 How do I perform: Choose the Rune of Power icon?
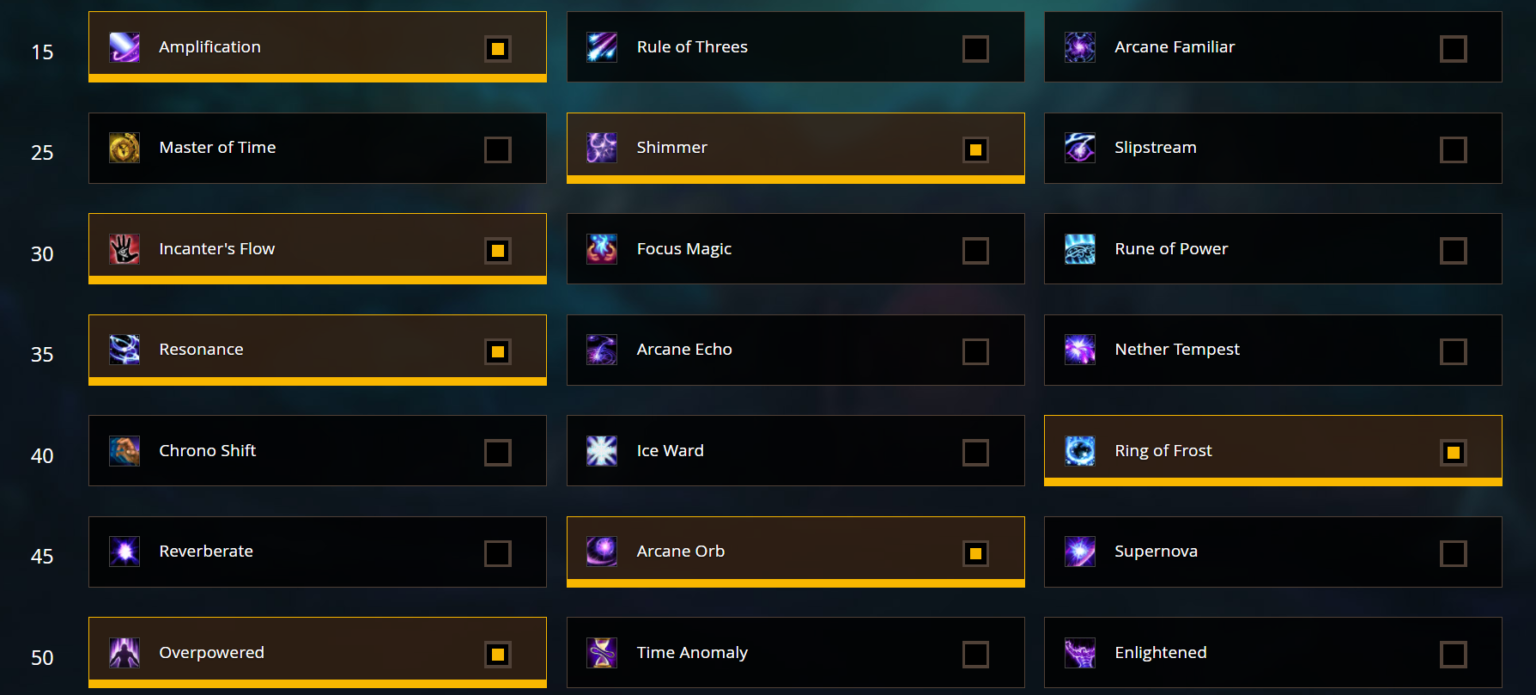pyautogui.click(x=1080, y=249)
